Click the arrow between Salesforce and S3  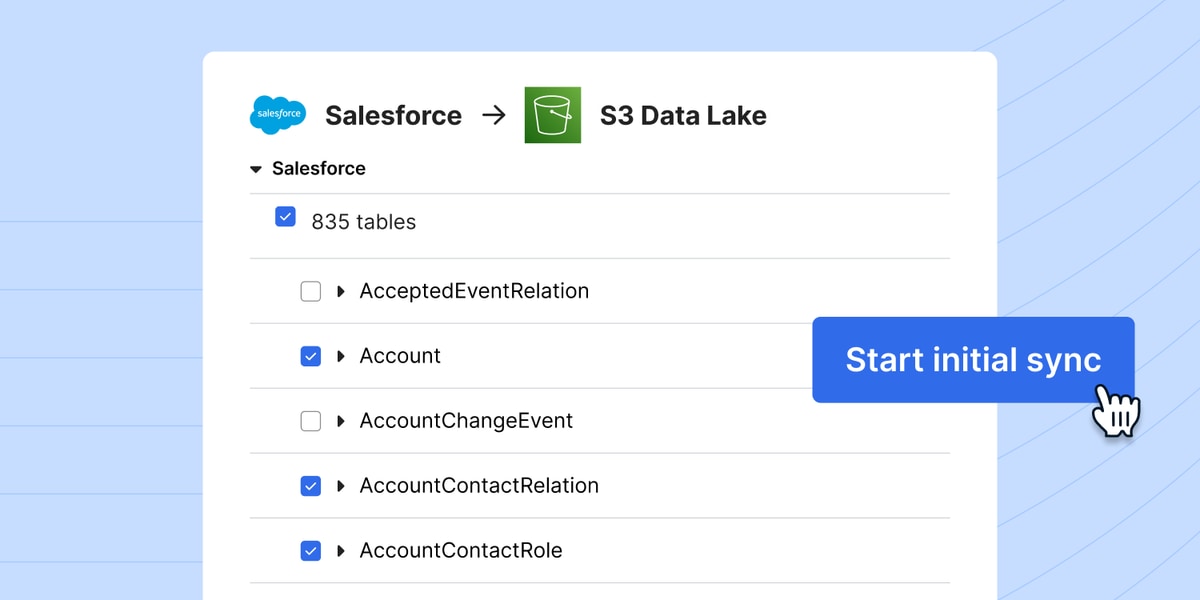[493, 115]
